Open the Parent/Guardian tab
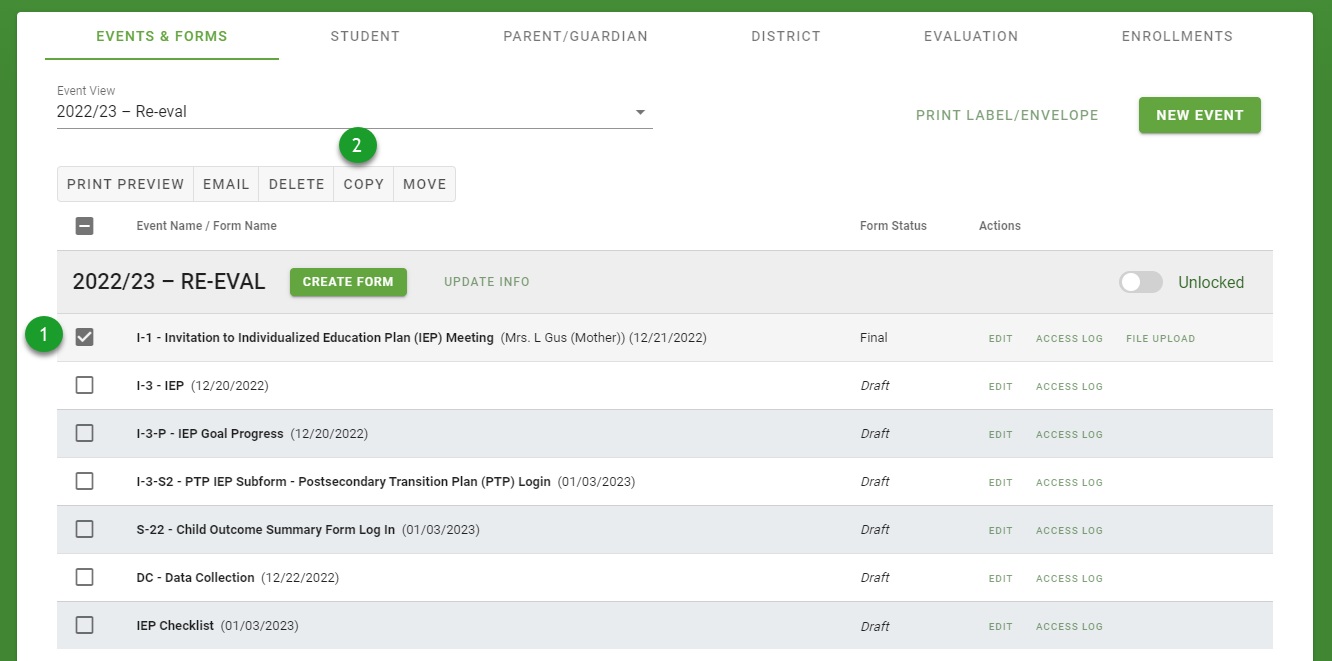The image size is (1332, 661). tap(575, 36)
